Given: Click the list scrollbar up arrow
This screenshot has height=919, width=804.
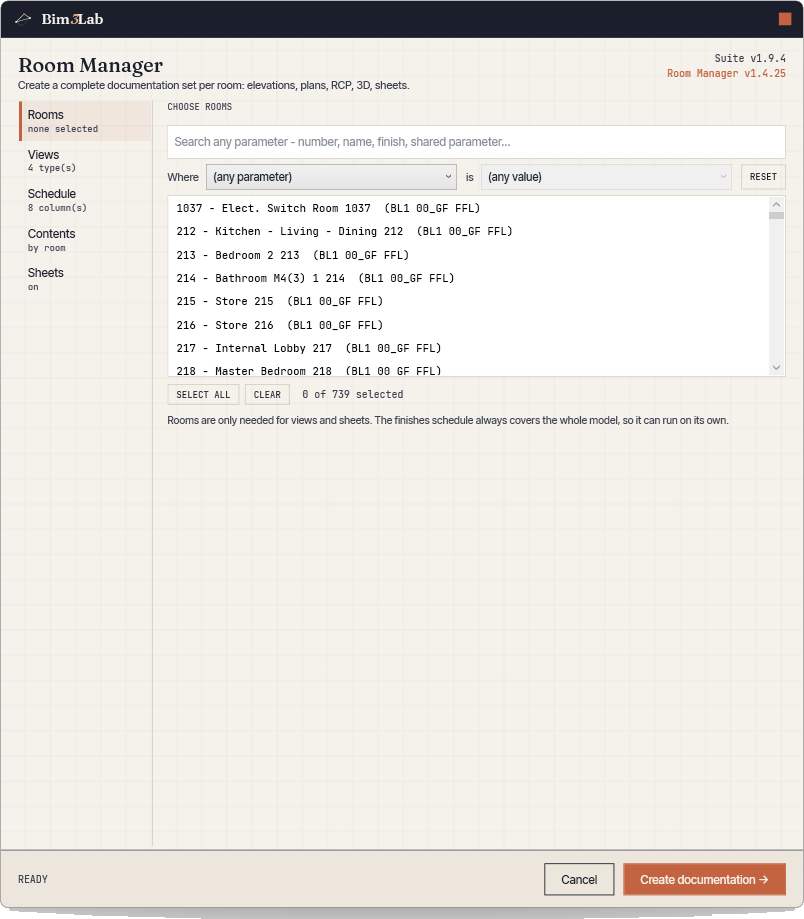Looking at the screenshot, I should [776, 204].
